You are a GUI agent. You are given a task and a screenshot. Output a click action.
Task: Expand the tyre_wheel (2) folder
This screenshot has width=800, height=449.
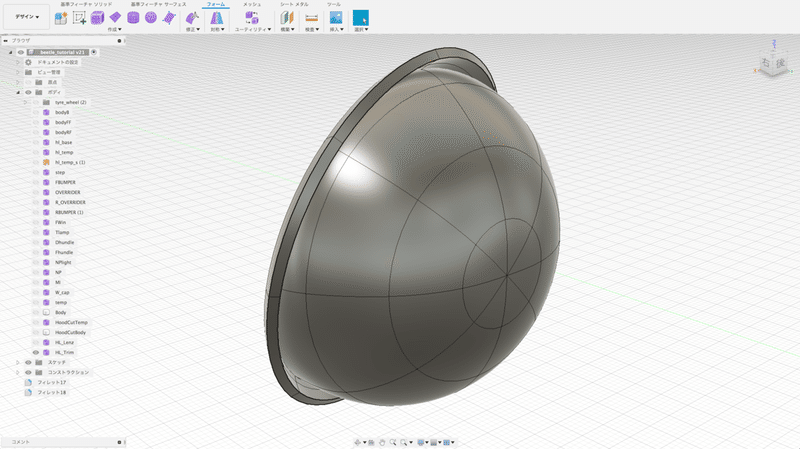pyautogui.click(x=25, y=103)
